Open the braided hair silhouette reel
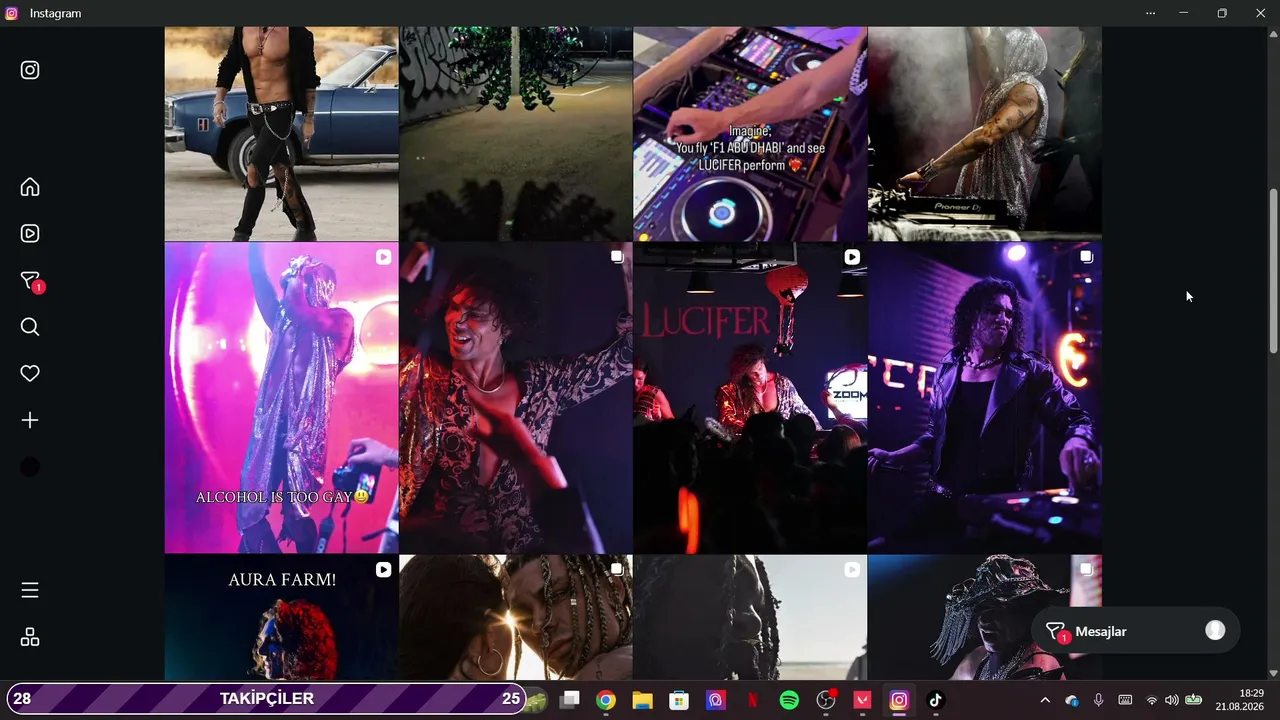The height and width of the screenshot is (720, 1280). click(x=750, y=618)
